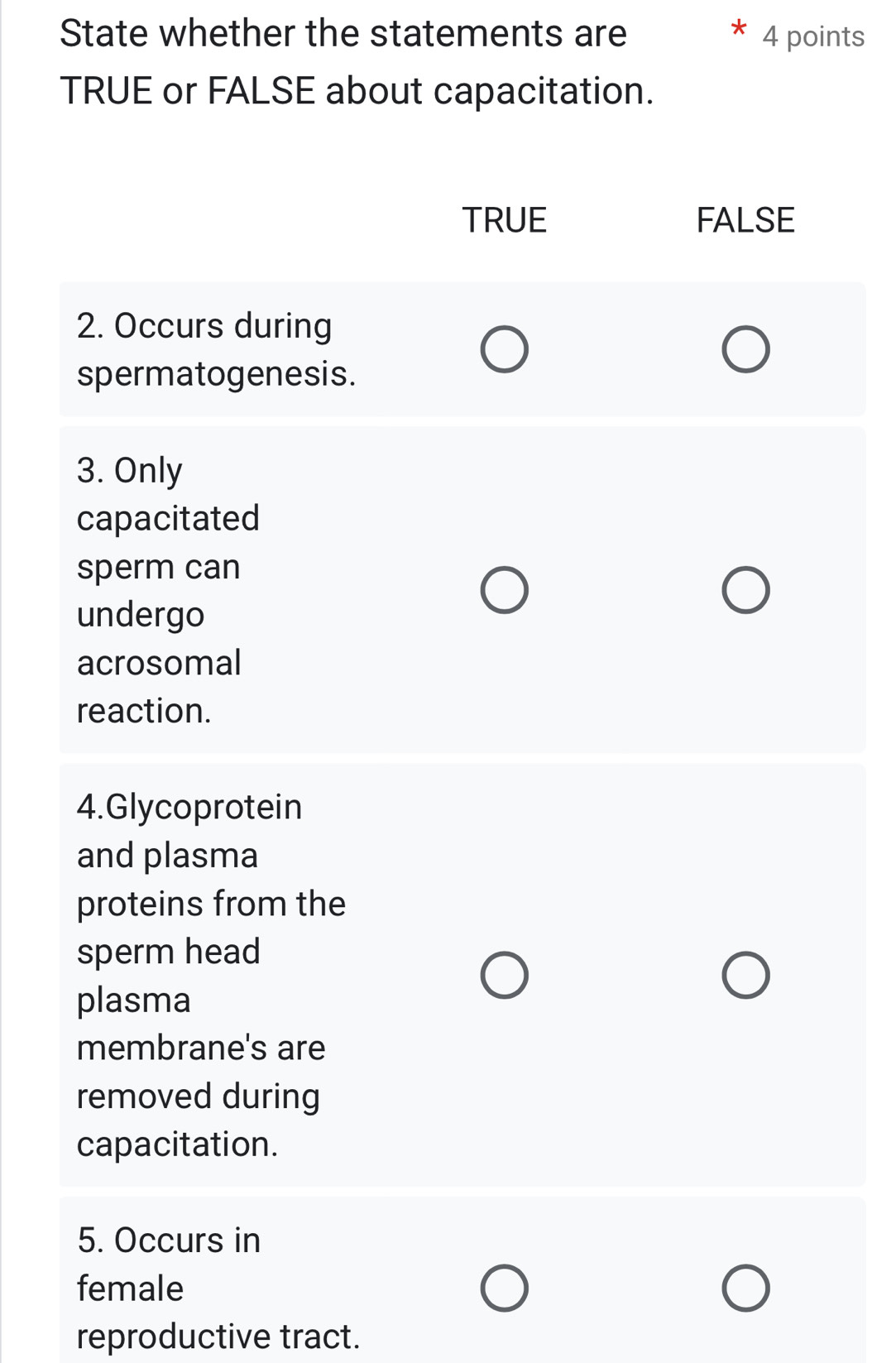Click the '4 points' label
Image resolution: width=896 pixels, height=1363 pixels.
click(x=813, y=36)
